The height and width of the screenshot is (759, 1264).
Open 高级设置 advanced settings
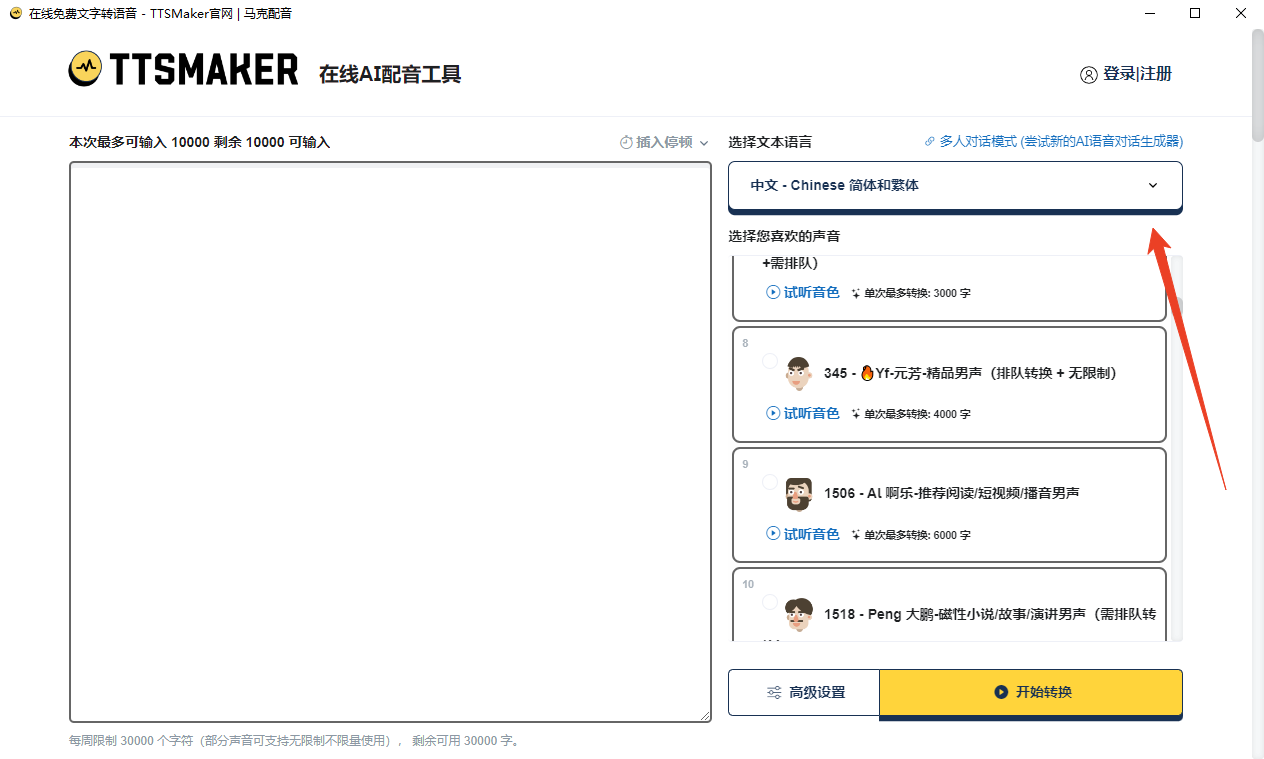point(804,692)
